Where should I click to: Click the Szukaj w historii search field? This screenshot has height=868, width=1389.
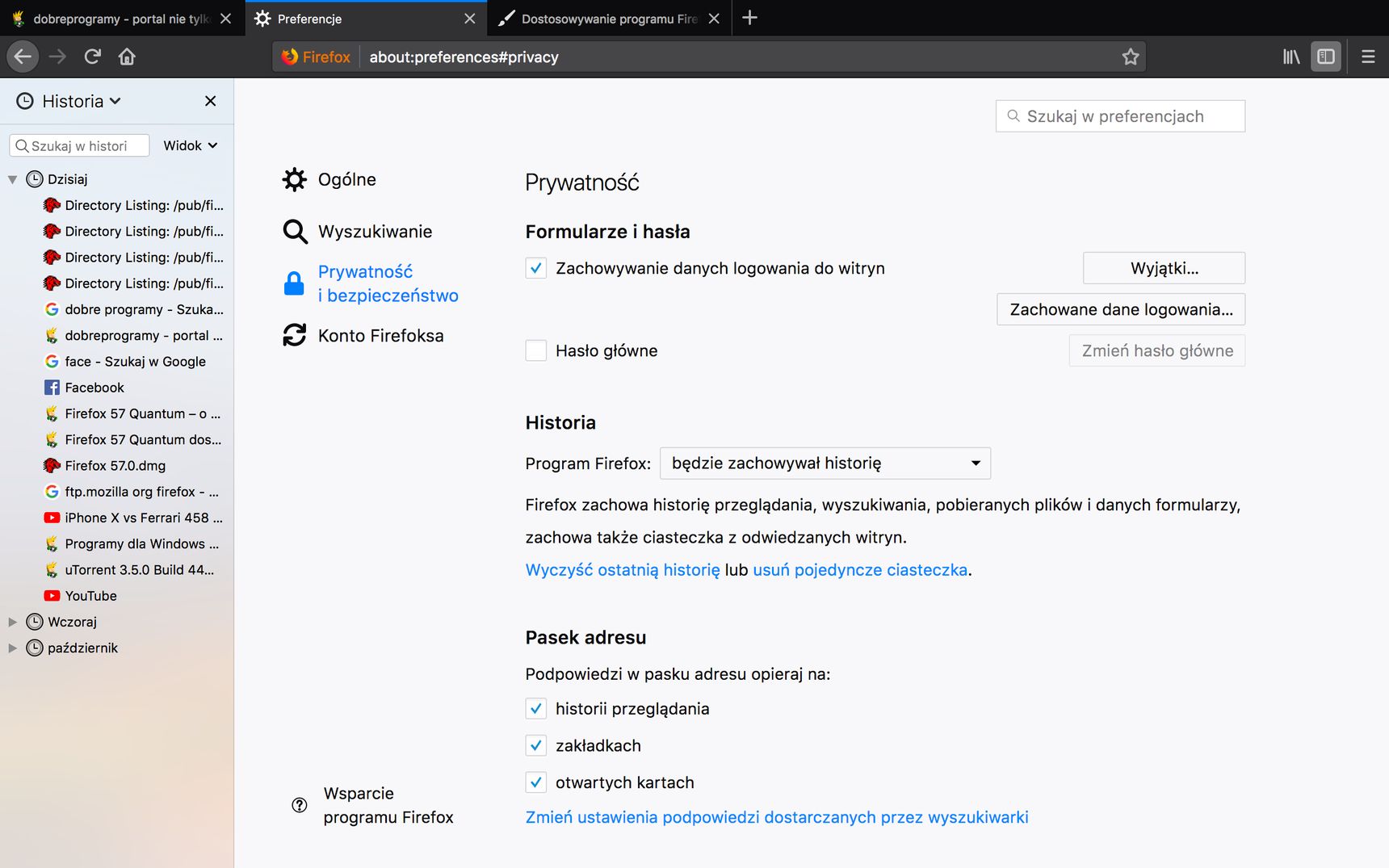[x=79, y=145]
